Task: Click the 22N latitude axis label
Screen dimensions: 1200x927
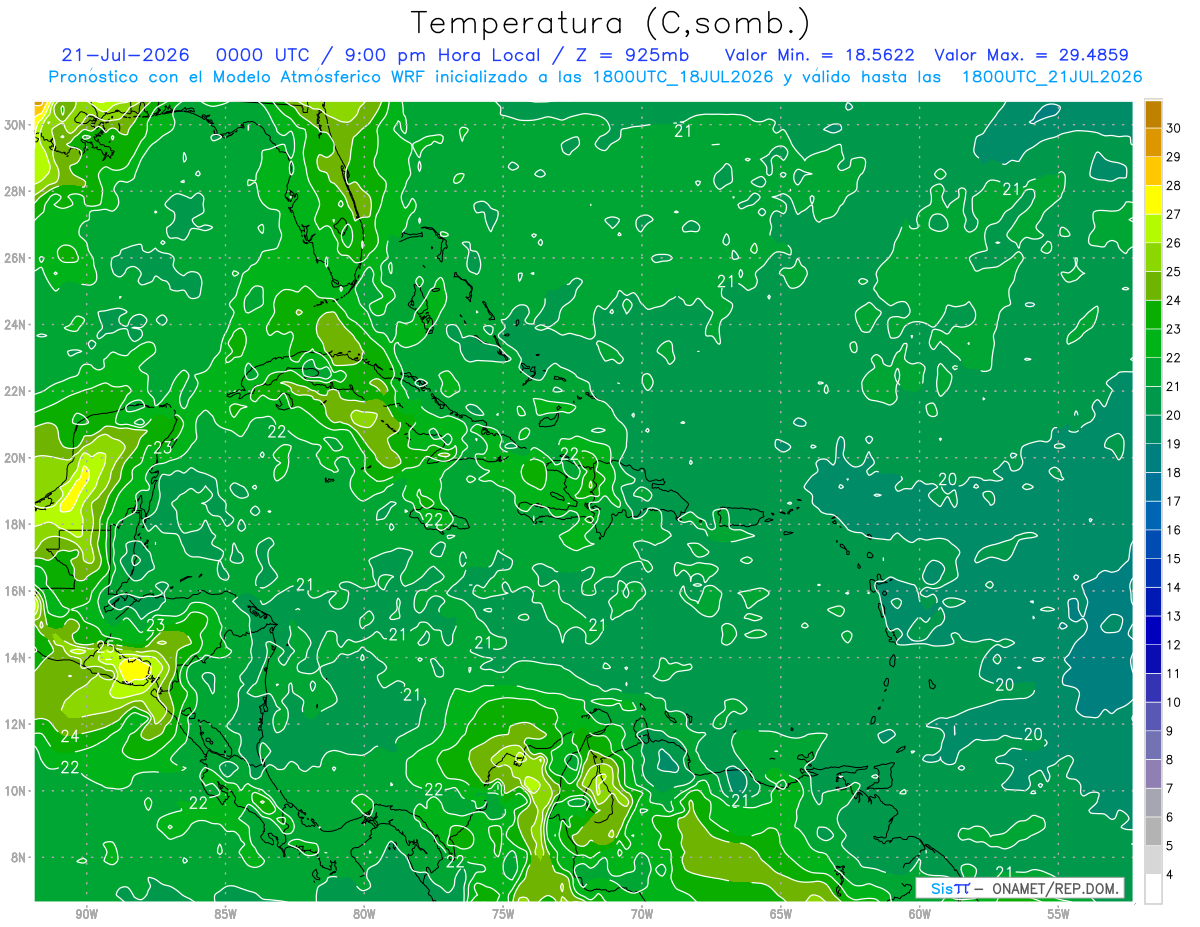Action: 17,391
